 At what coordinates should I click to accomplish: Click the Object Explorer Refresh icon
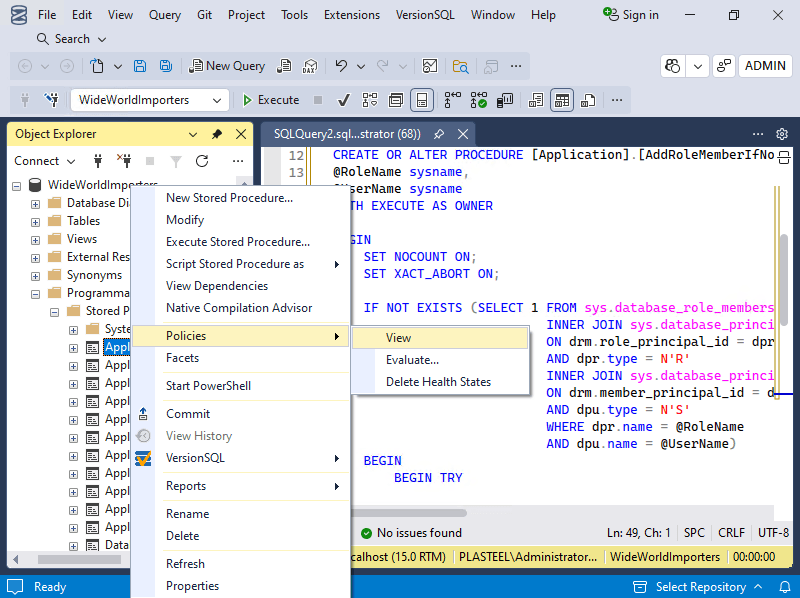point(202,161)
